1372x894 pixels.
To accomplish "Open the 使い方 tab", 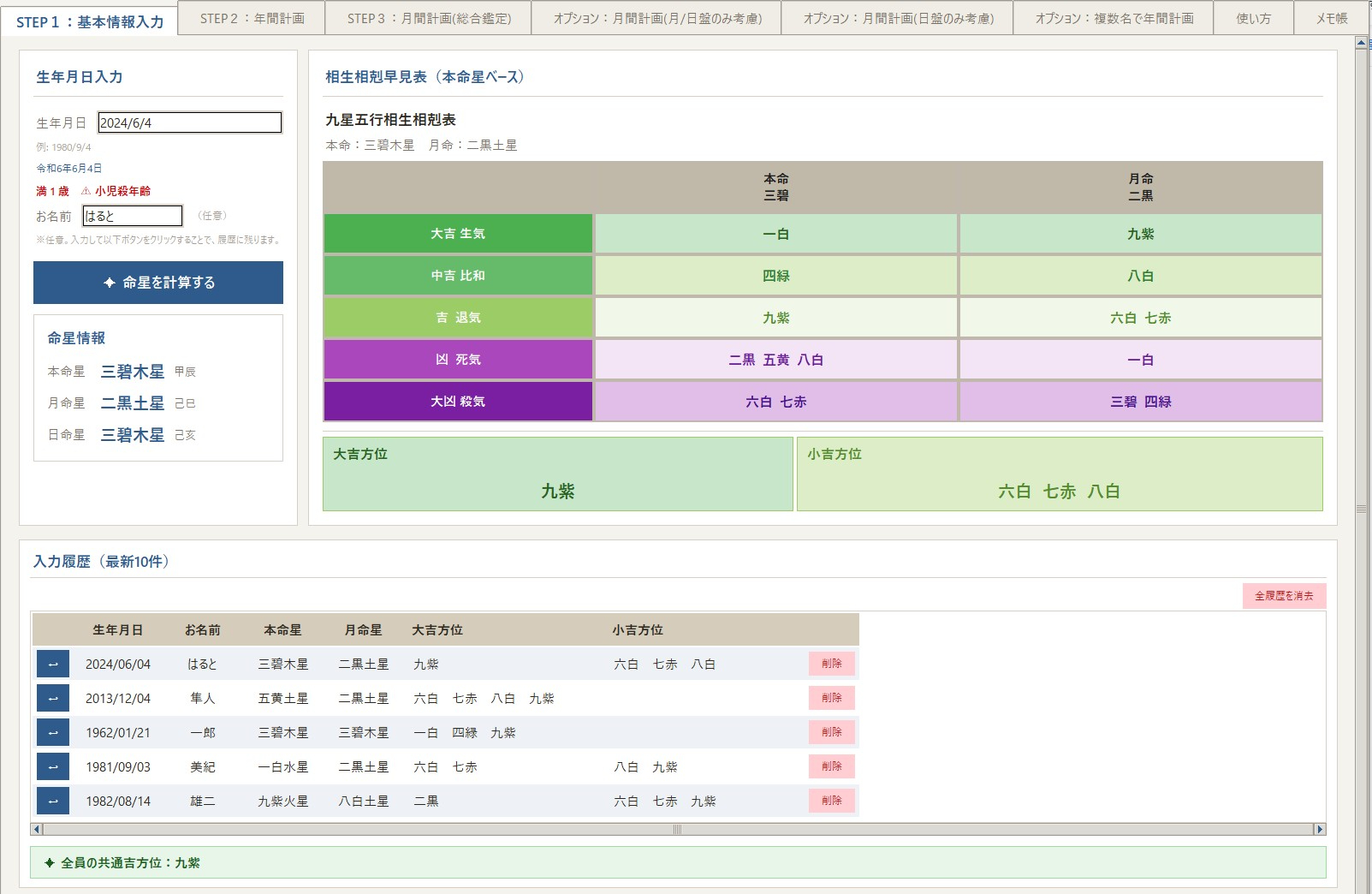I will tap(1253, 18).
